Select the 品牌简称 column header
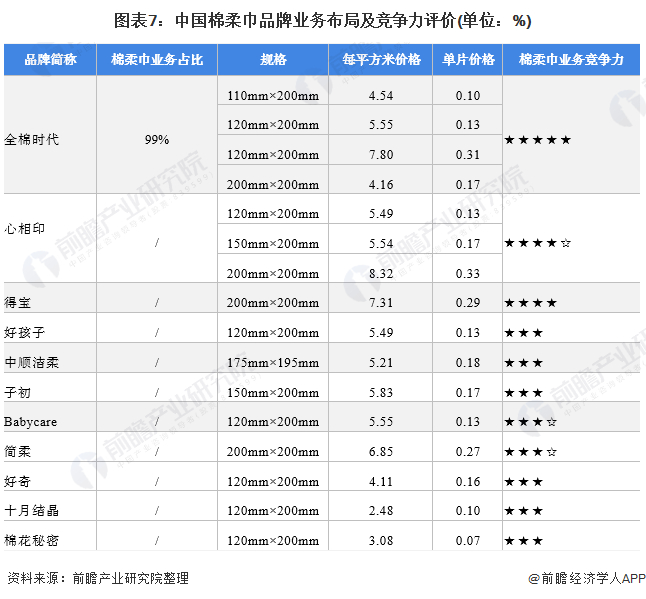646x599 pixels. [x=50, y=60]
